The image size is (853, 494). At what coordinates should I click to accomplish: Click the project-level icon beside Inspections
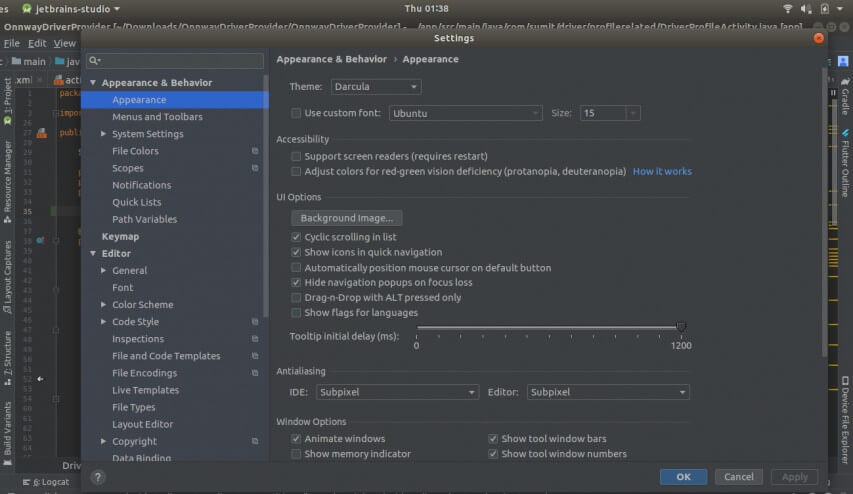pos(255,338)
